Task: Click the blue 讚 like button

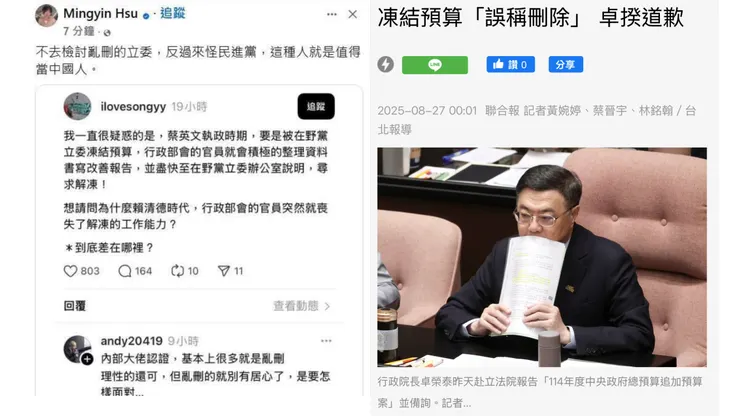Action: [511, 65]
